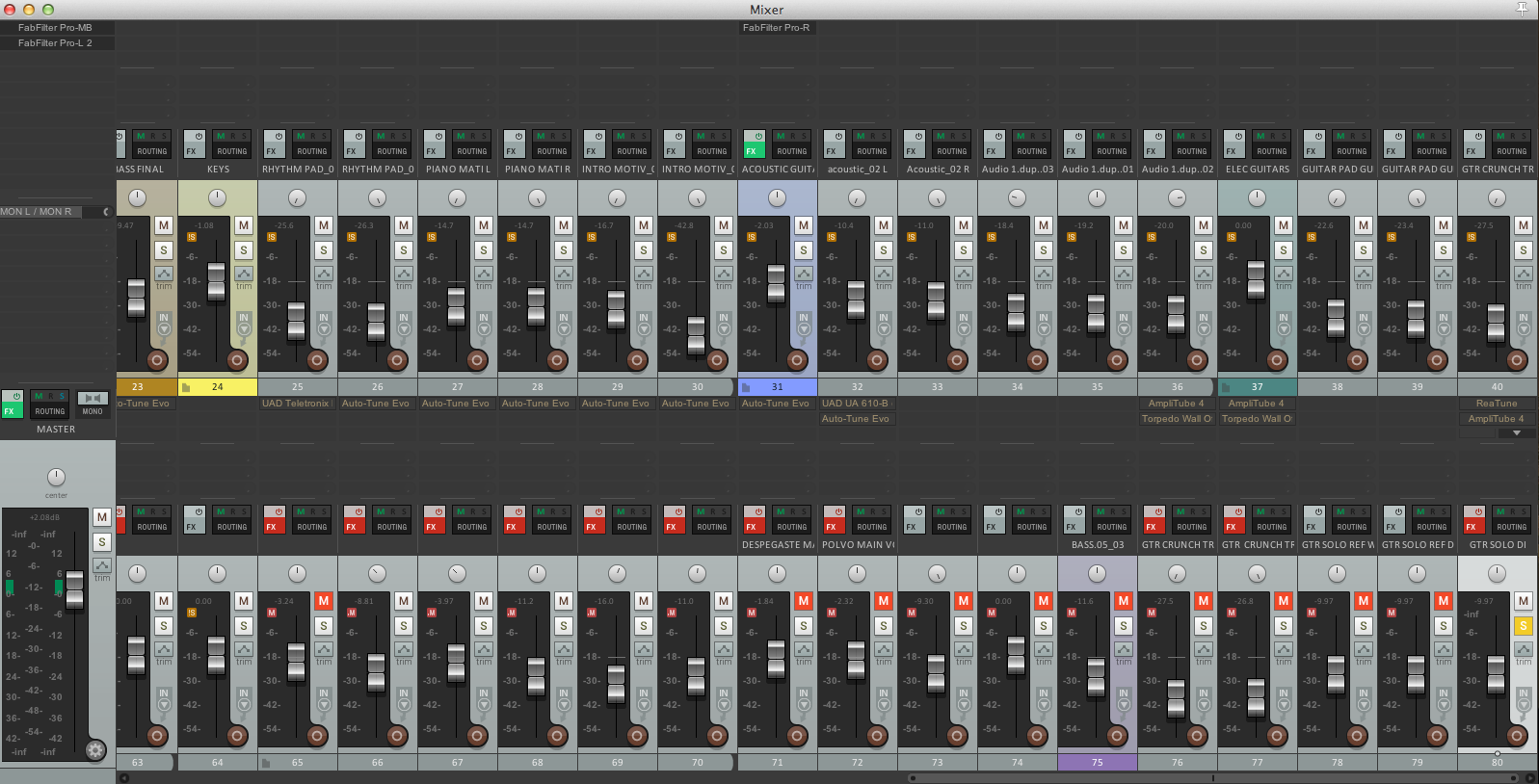1539x784 pixels.
Task: Open ReaTune plugin on track 40
Action: click(1498, 404)
